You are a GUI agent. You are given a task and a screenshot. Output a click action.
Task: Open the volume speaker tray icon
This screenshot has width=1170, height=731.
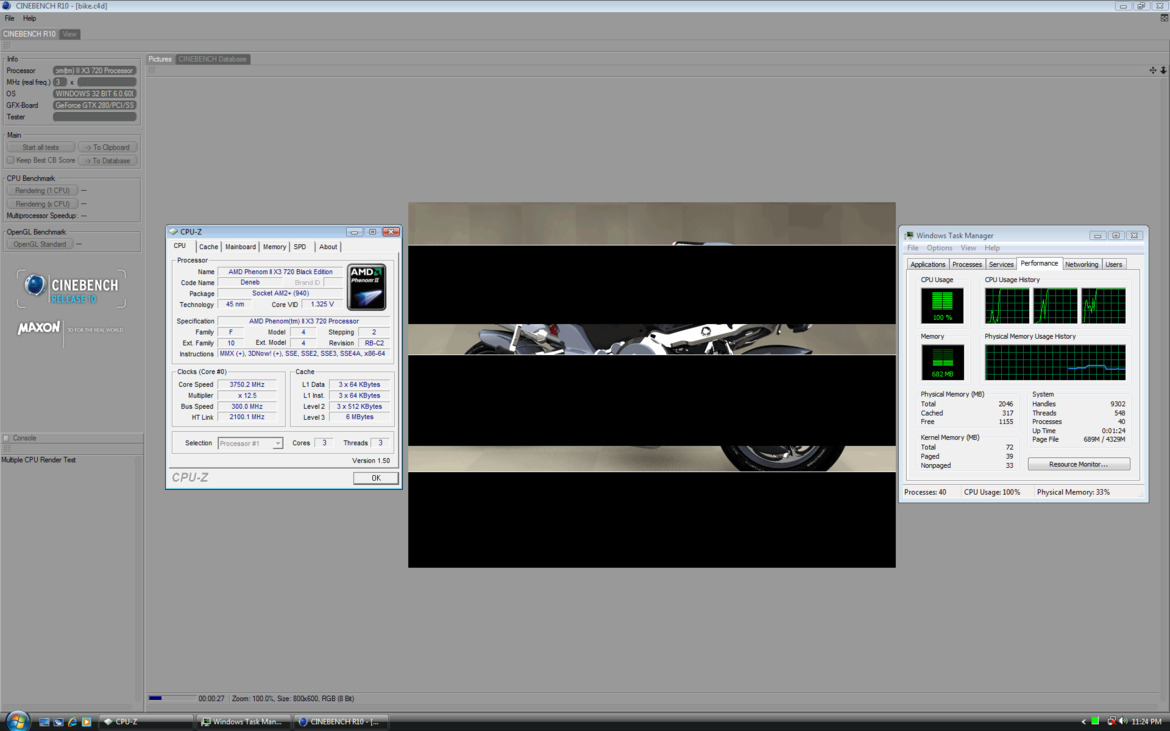pyautogui.click(x=1123, y=721)
